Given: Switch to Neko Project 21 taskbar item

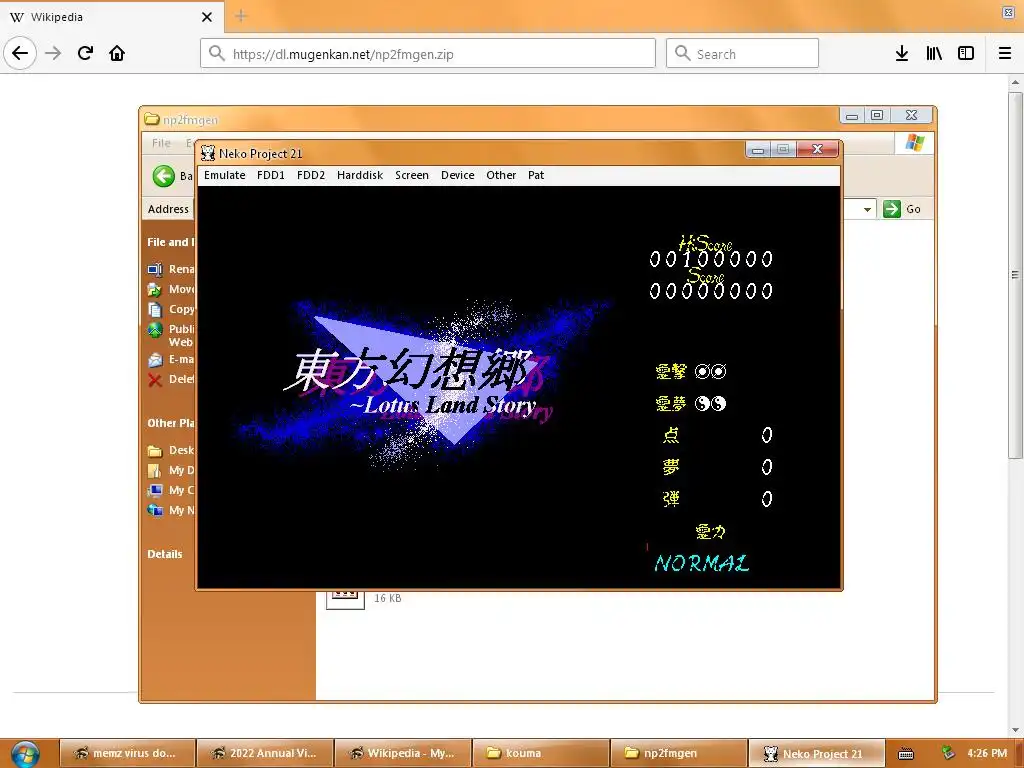Looking at the screenshot, I should coord(816,753).
